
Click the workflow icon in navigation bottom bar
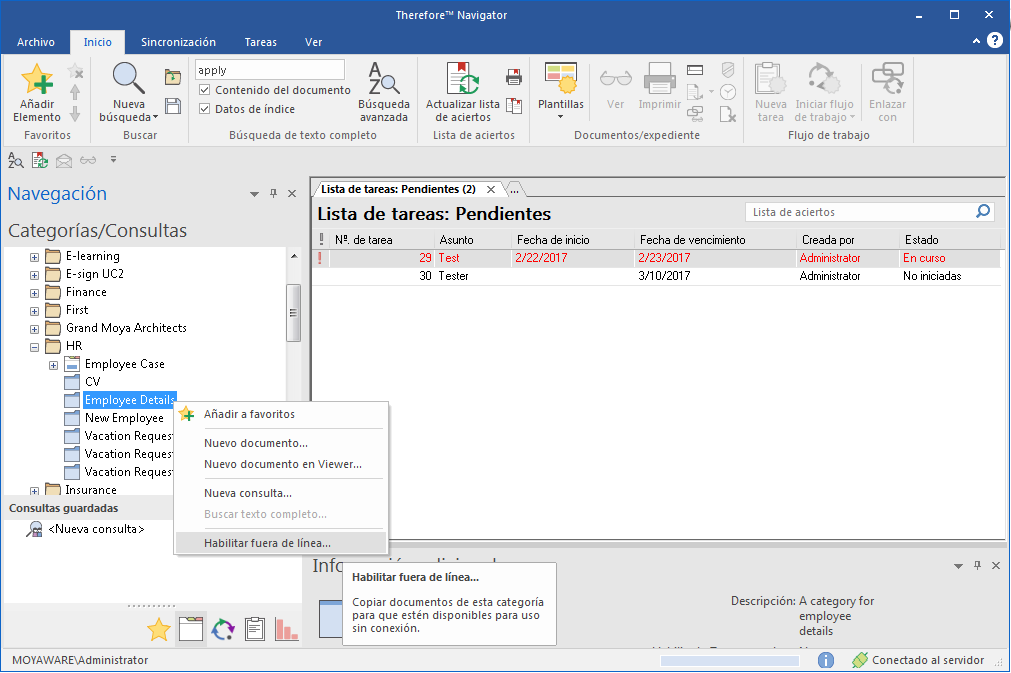pyautogui.click(x=222, y=629)
